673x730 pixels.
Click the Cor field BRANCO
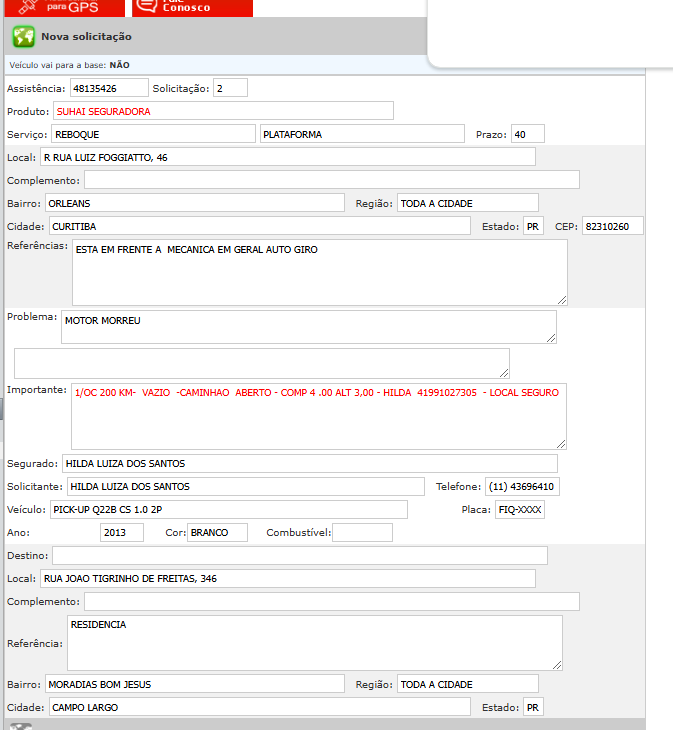pyautogui.click(x=217, y=532)
